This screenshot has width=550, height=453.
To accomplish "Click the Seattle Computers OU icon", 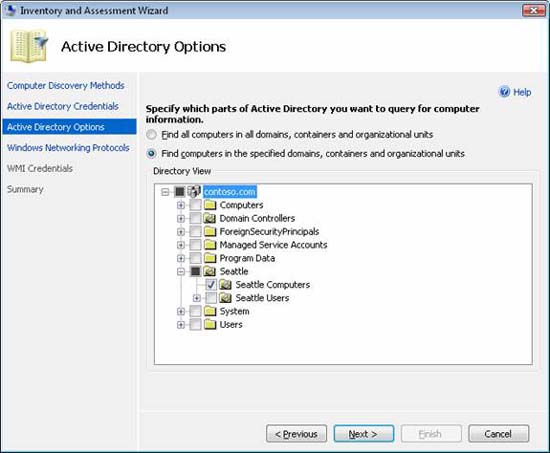I will click(226, 285).
